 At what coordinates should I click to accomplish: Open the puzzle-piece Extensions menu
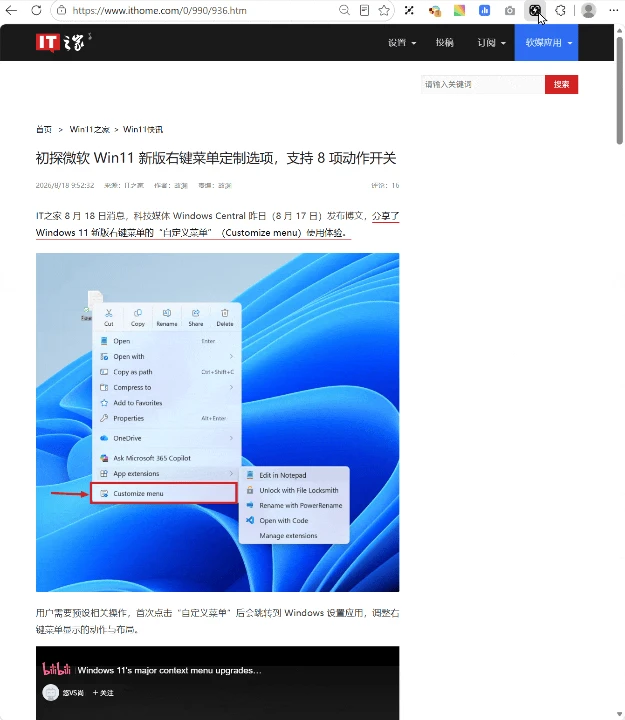(x=560, y=10)
